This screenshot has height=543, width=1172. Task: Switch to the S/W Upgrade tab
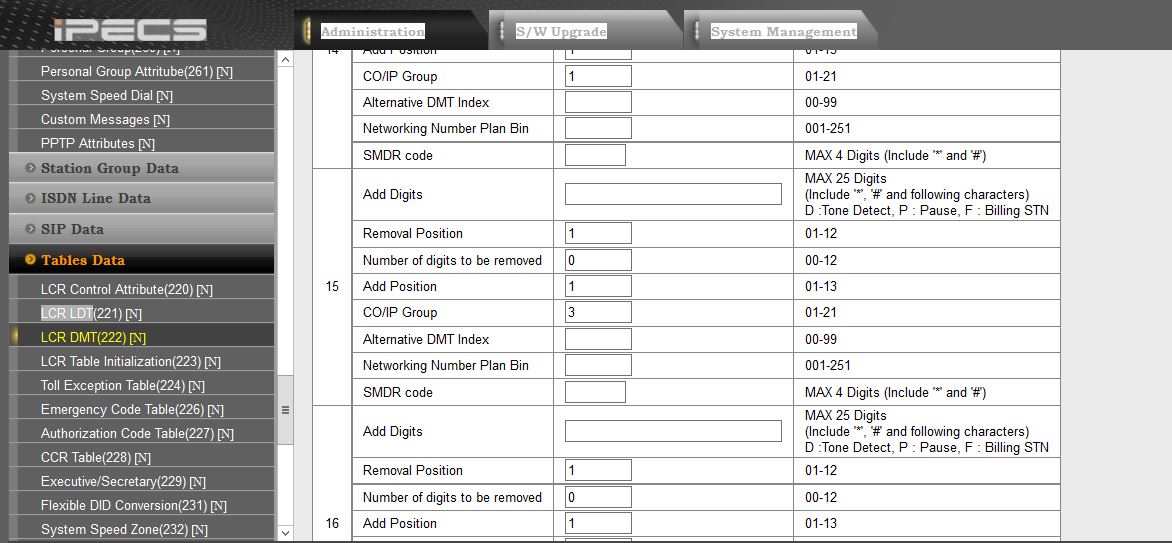tap(561, 31)
